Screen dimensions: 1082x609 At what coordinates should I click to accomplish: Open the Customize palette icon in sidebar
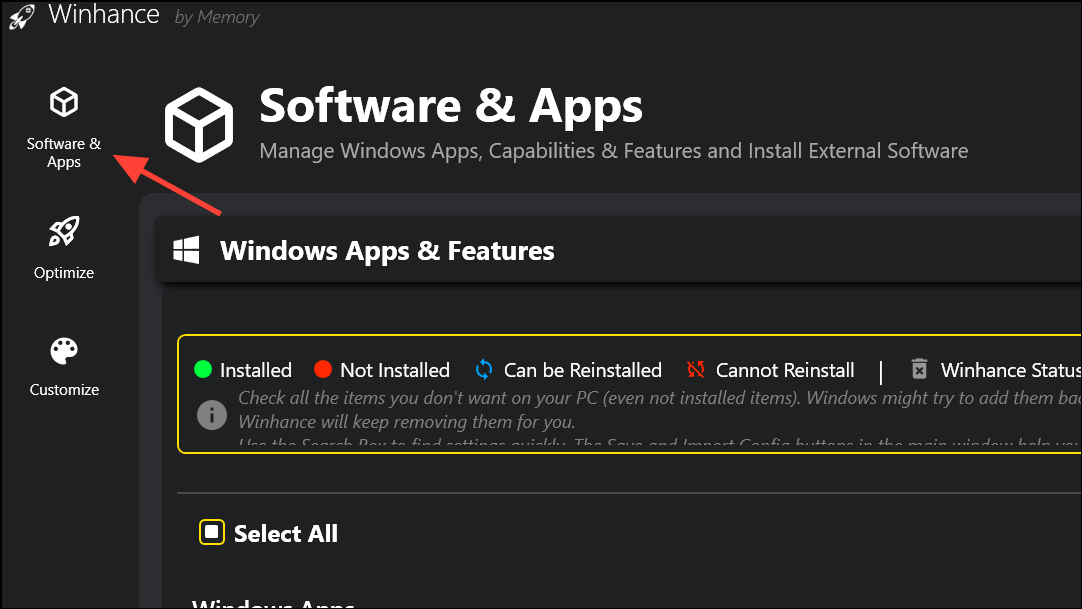[63, 349]
